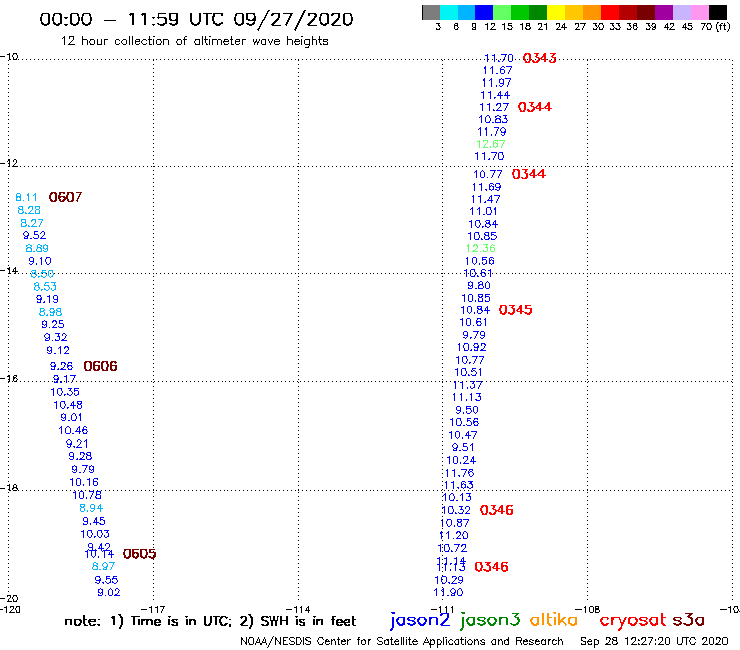This screenshot has height=650, width=740.
Task: Click the bottom 11.90 value
Action: coord(448,592)
